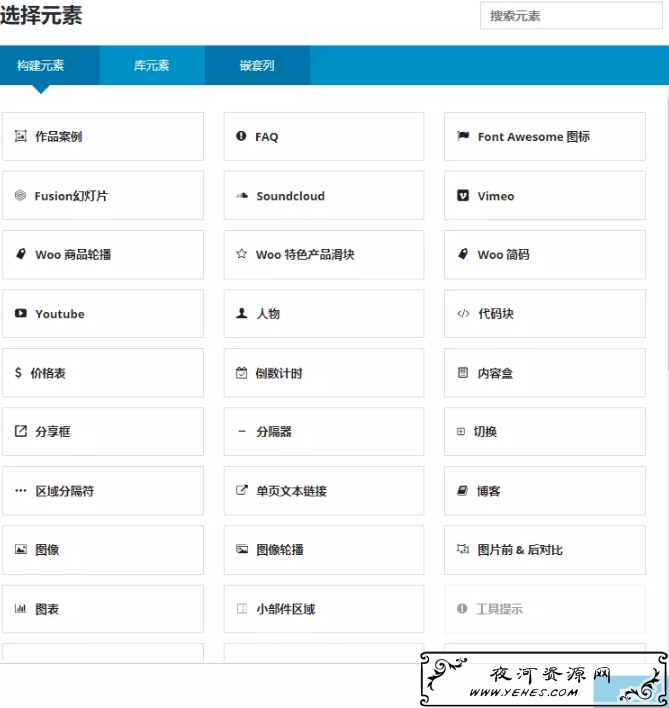Screen dimensions: 669x708
Task: Click the Vimeo logo icon
Action: tap(463, 196)
